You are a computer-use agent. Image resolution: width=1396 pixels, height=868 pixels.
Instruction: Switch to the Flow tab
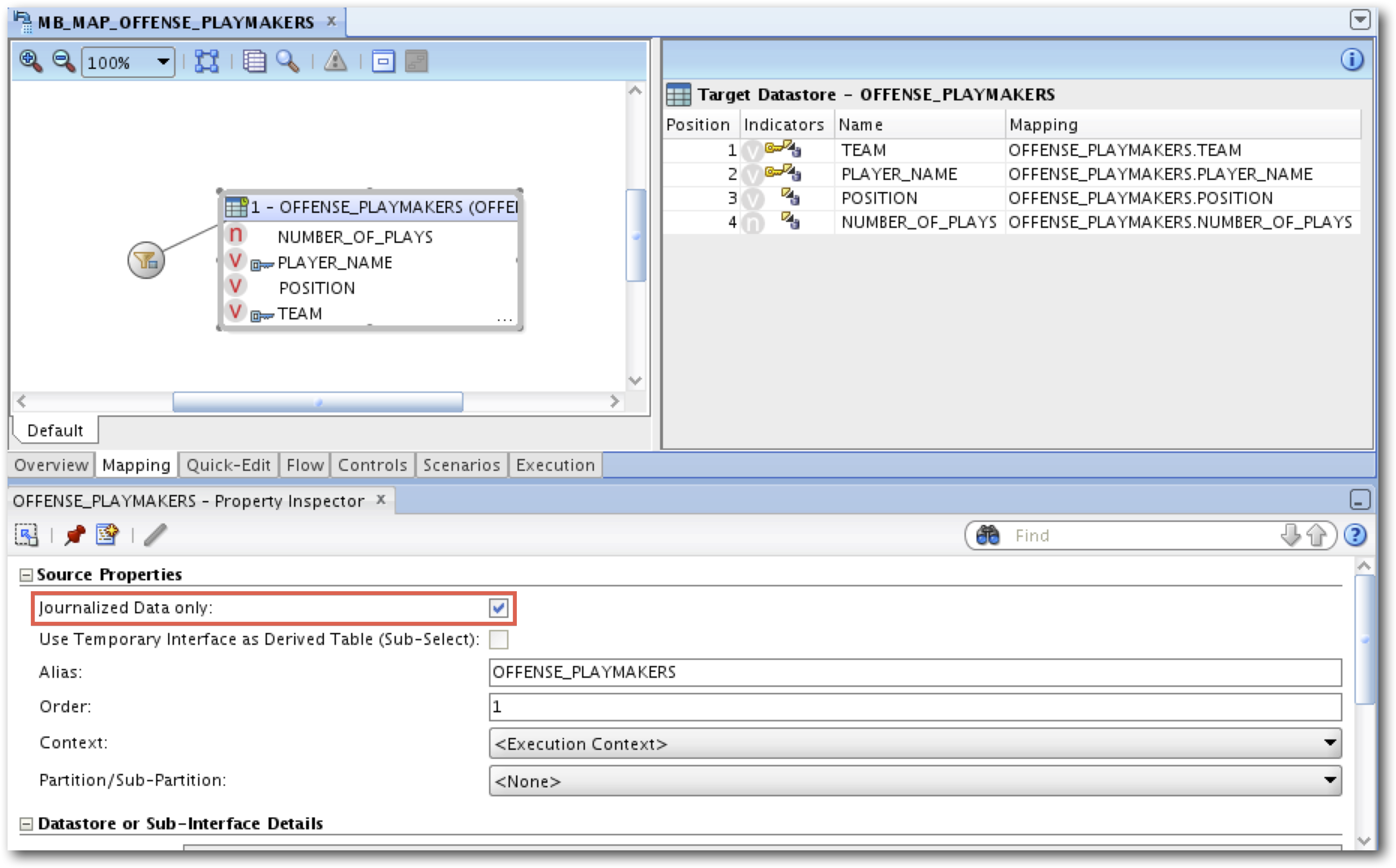click(305, 465)
